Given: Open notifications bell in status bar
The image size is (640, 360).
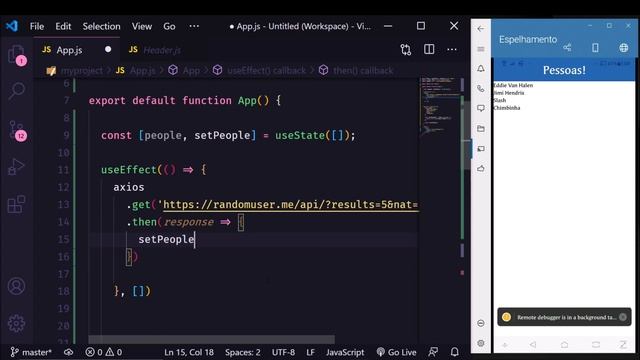Looking at the screenshot, I should [454, 352].
